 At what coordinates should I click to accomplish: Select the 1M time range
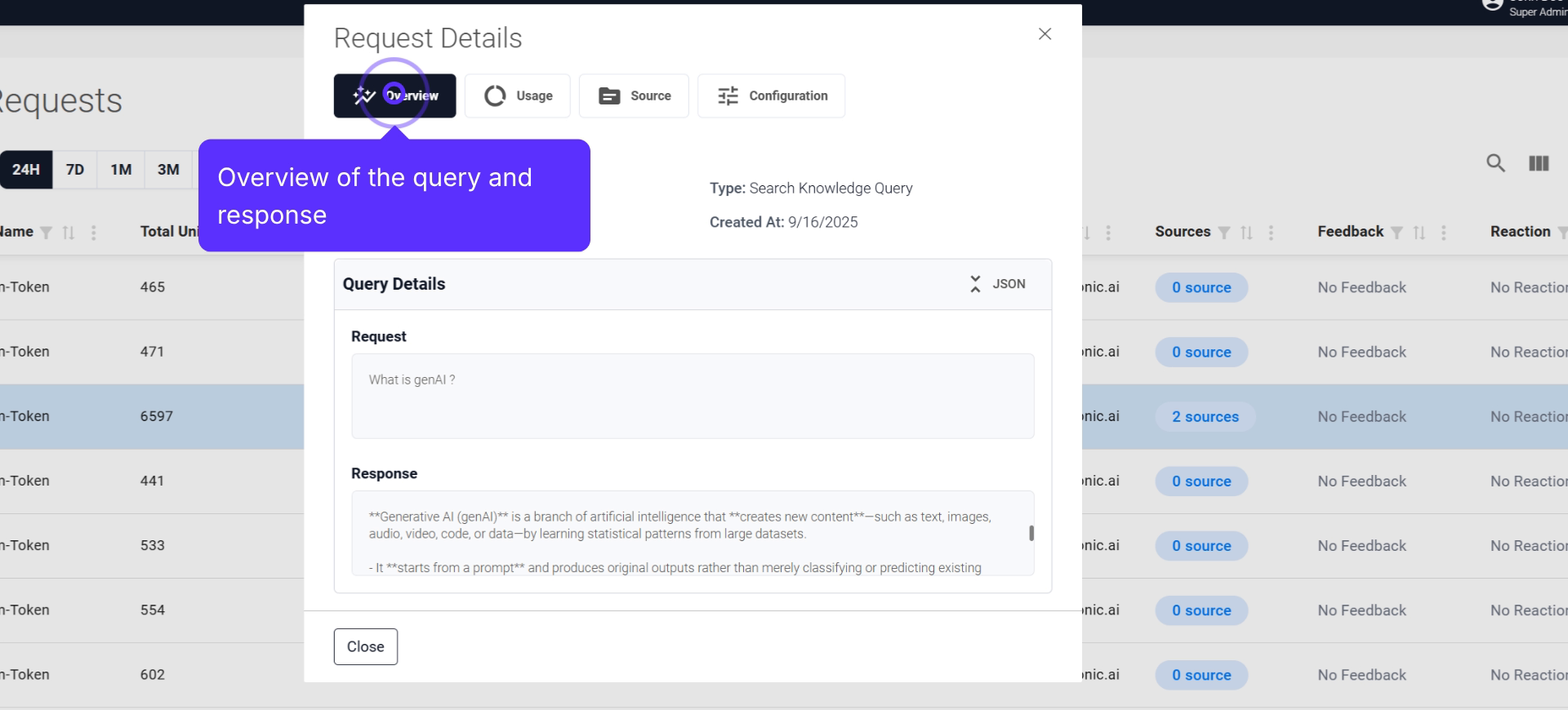coord(121,170)
